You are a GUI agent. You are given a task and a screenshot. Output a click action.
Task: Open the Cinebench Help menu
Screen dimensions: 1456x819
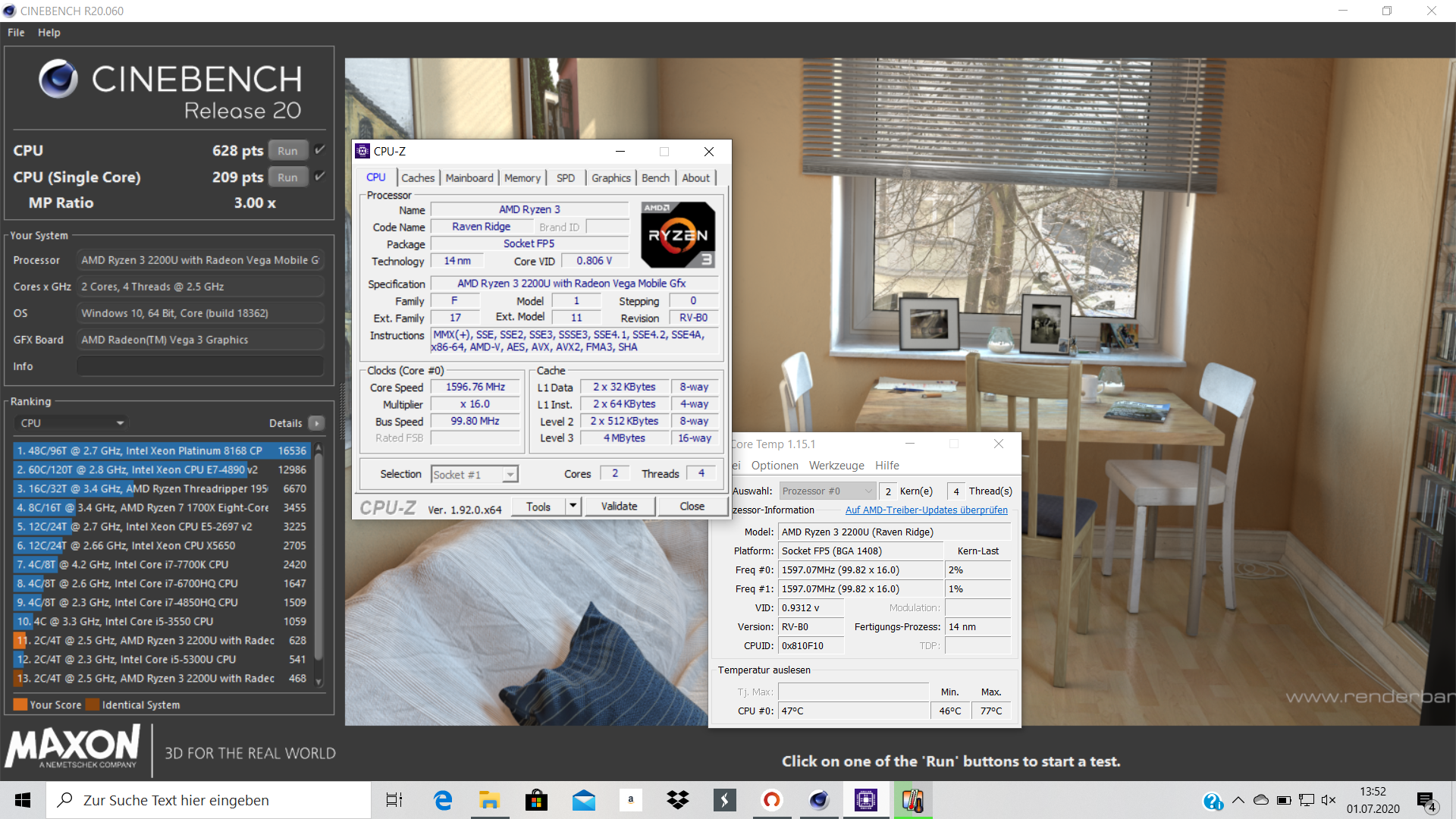(49, 33)
